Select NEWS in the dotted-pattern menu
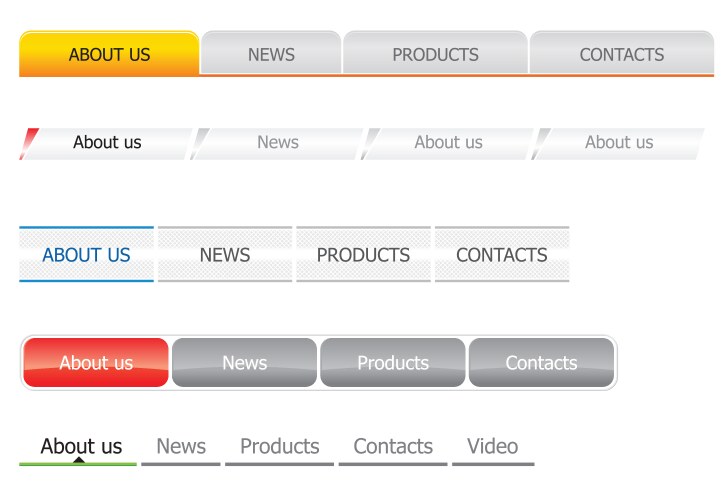Screen dimensions: 728x500 pos(225,255)
